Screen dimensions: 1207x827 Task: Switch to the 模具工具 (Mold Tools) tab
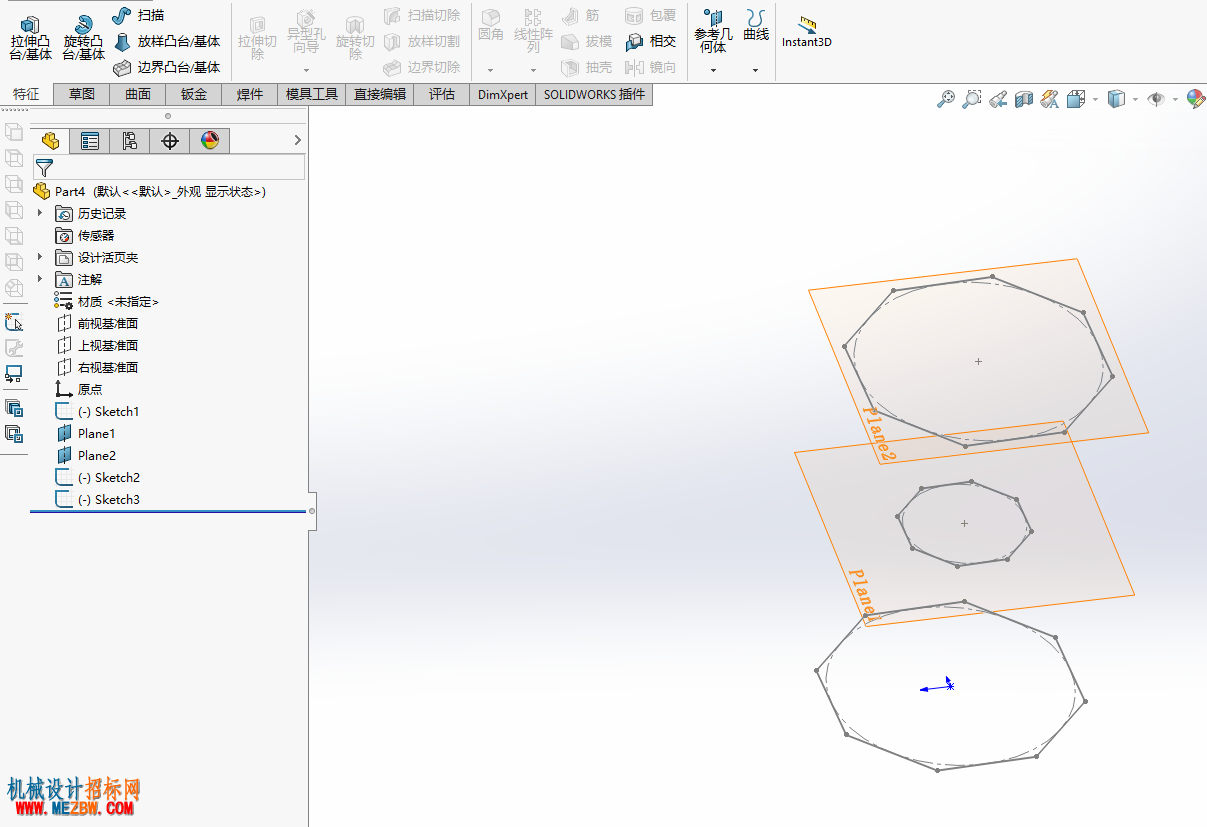(x=312, y=94)
